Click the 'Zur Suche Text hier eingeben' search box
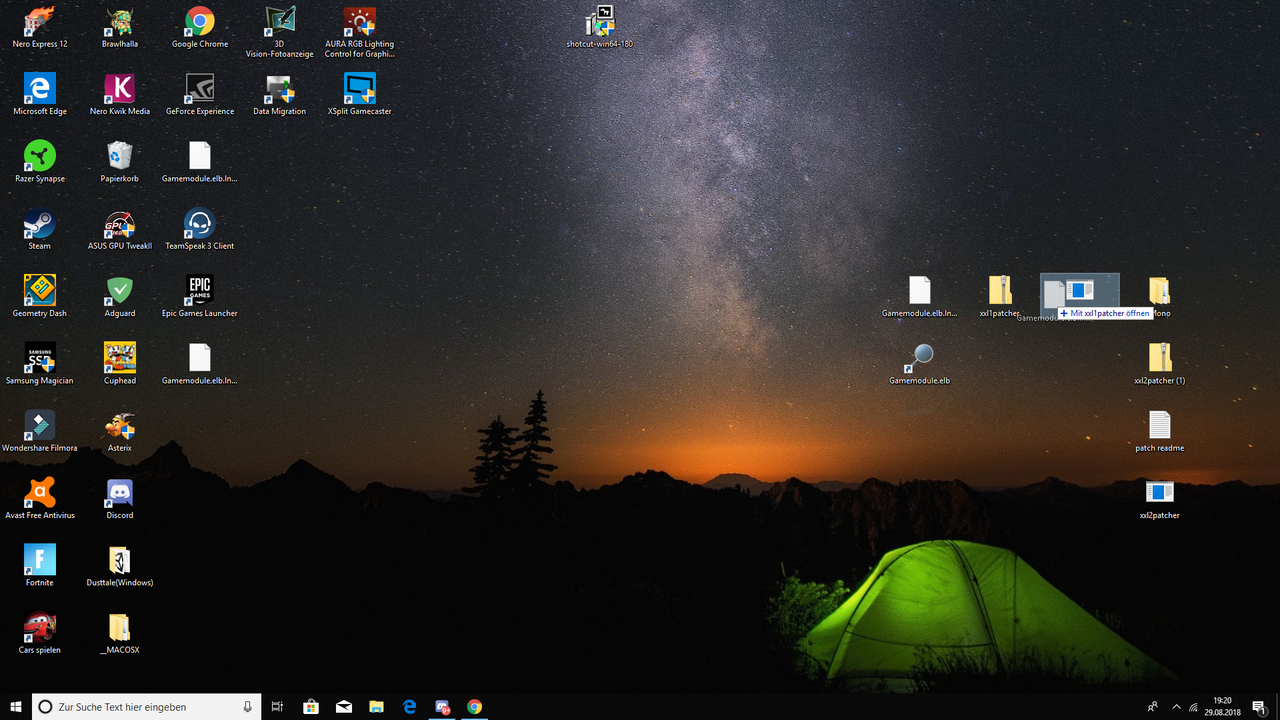 pos(147,707)
